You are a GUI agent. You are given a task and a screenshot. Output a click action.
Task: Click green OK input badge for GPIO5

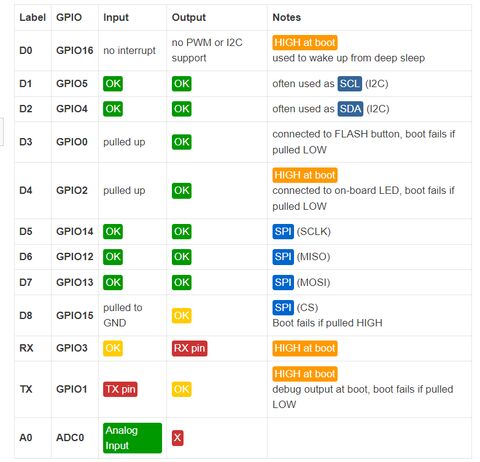click(x=113, y=84)
